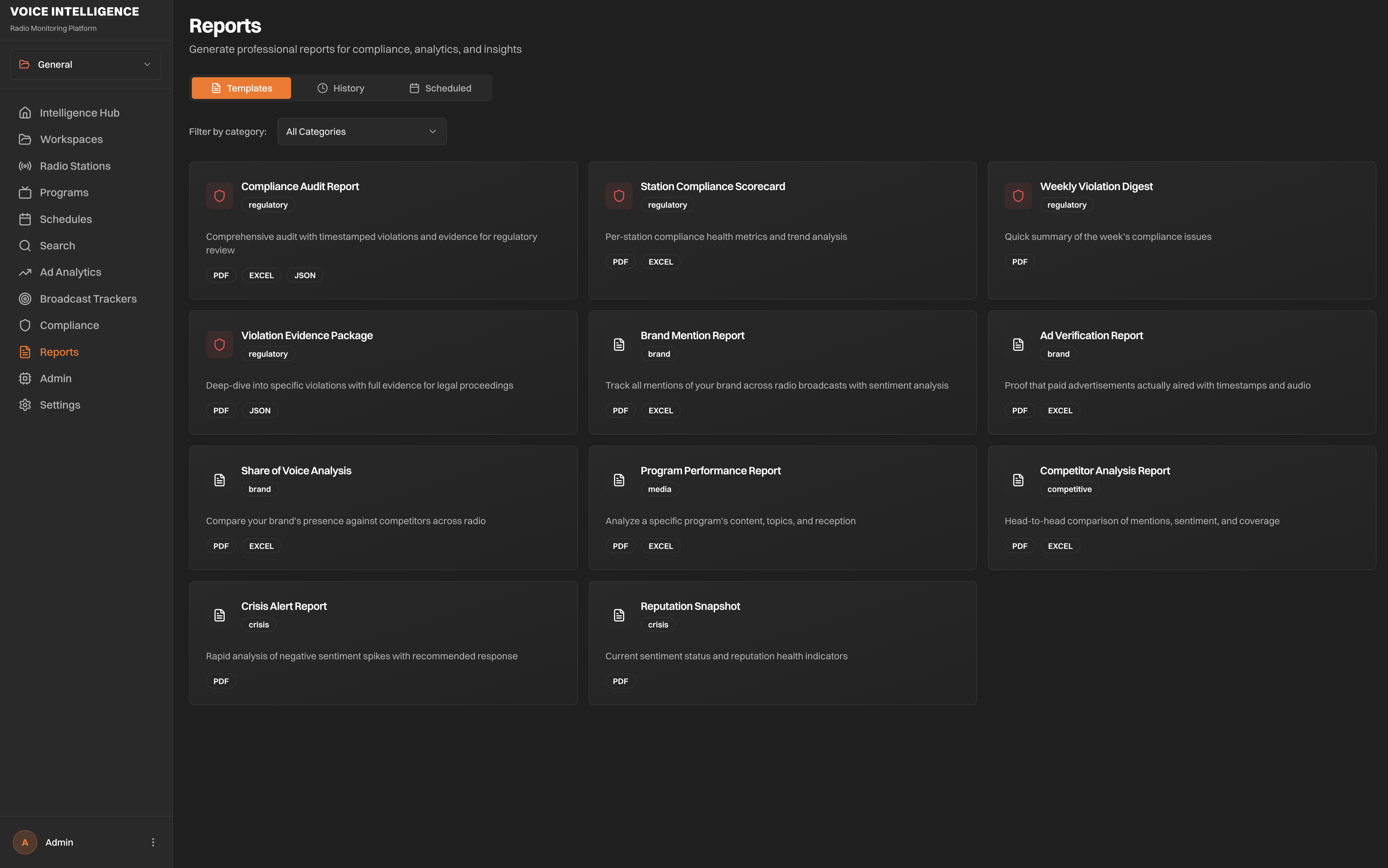This screenshot has width=1388, height=868.
Task: Expand the General workspace selector
Action: pyautogui.click(x=85, y=64)
